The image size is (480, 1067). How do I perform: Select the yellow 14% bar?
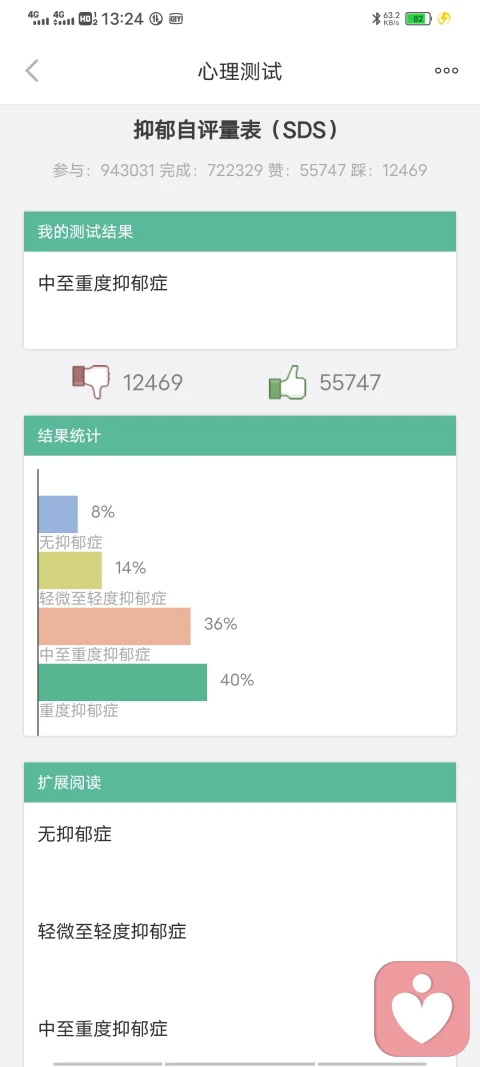(x=70, y=570)
